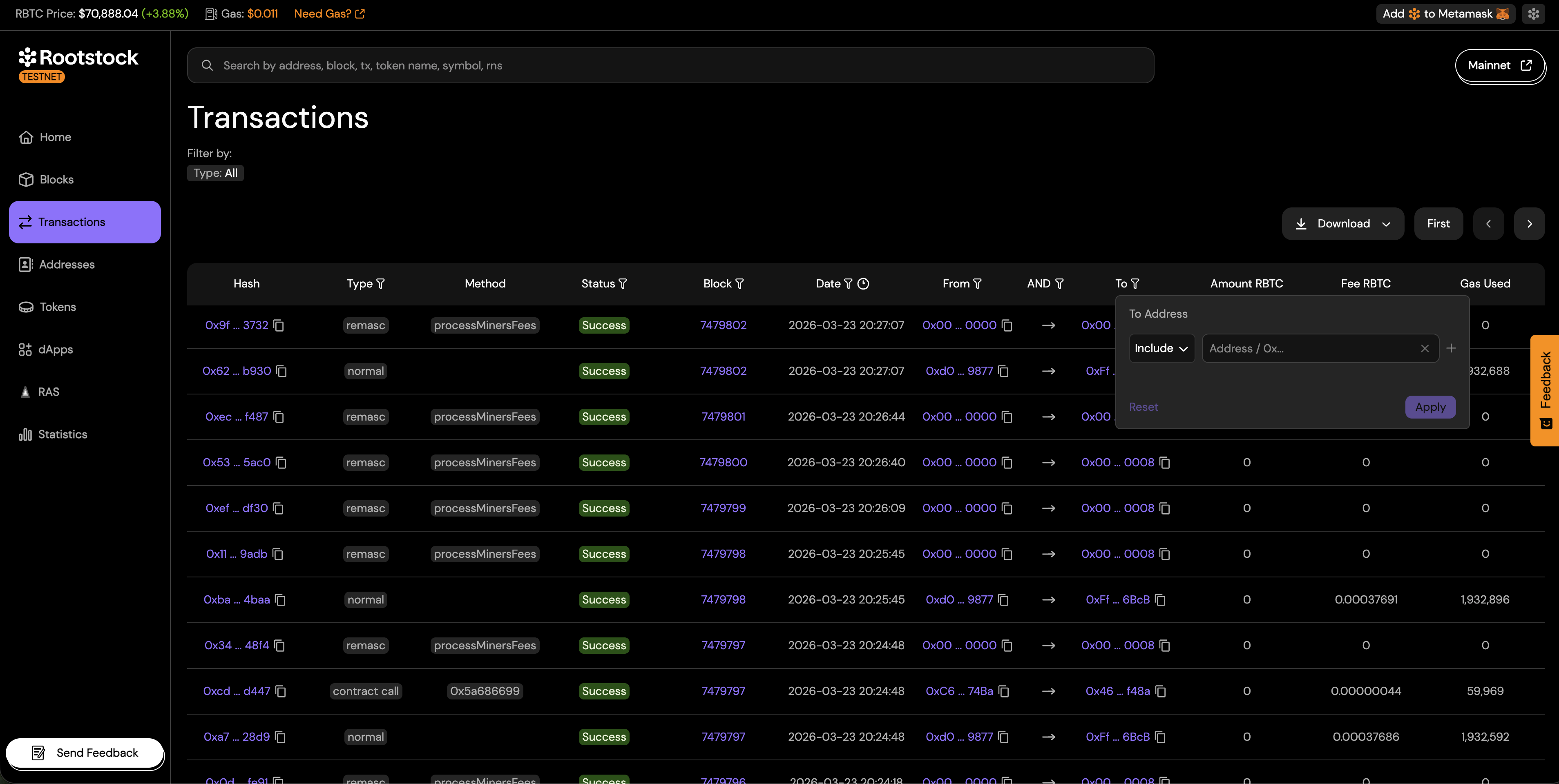Open the Include/Exclude dropdown
Screen dimensions: 1559x784
1161,348
